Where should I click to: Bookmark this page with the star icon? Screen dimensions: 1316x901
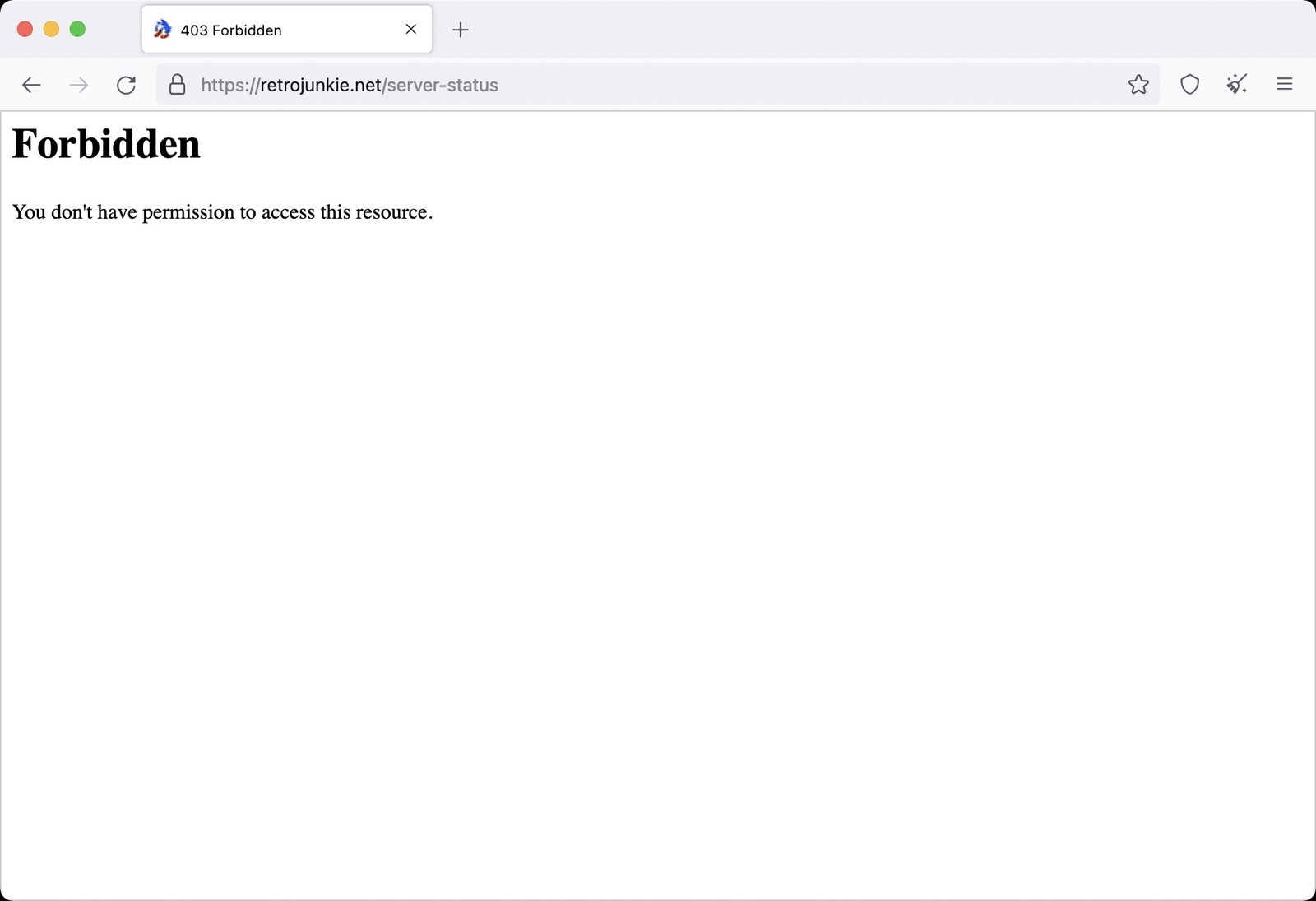click(1138, 84)
